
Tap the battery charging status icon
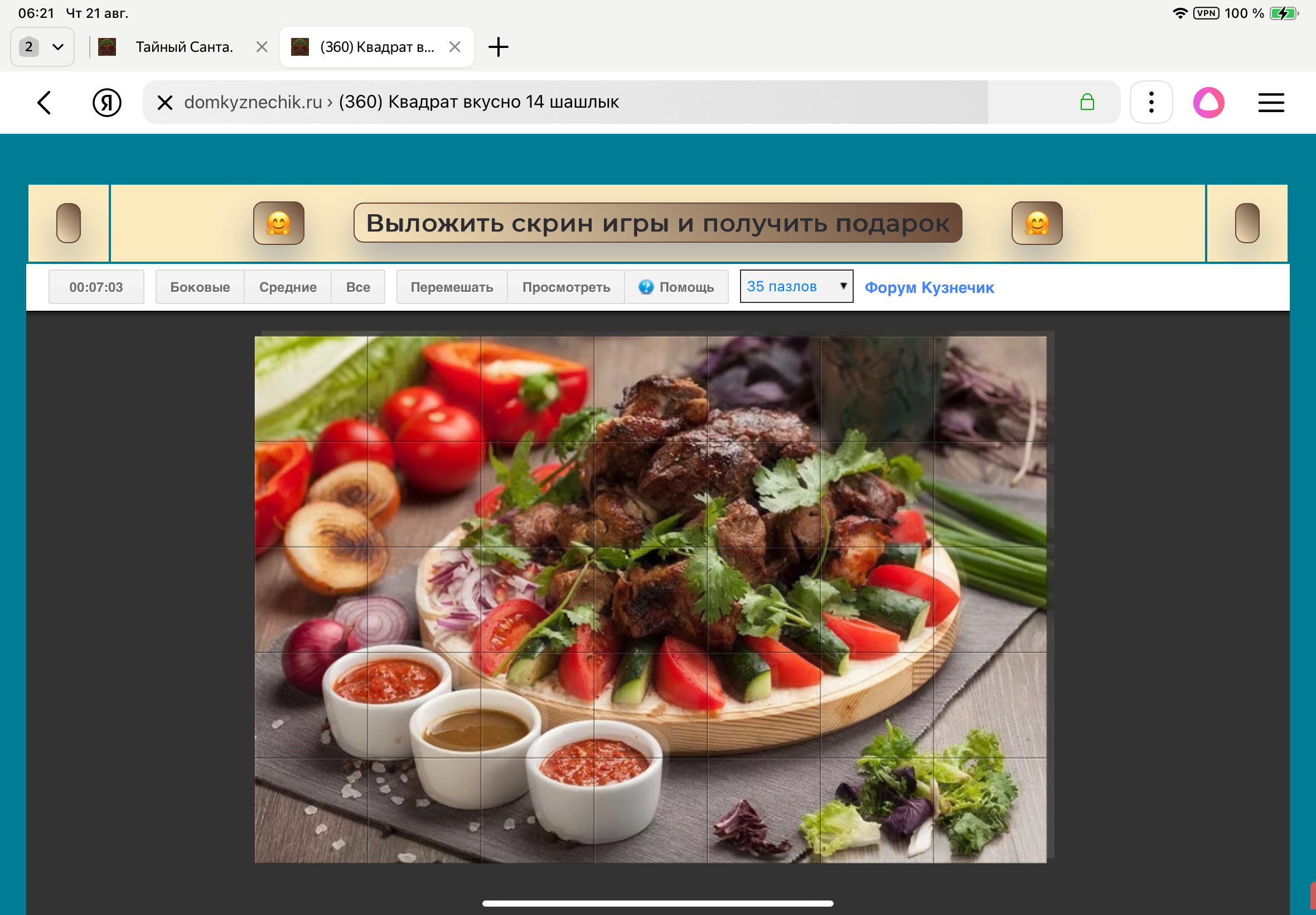[x=1283, y=13]
